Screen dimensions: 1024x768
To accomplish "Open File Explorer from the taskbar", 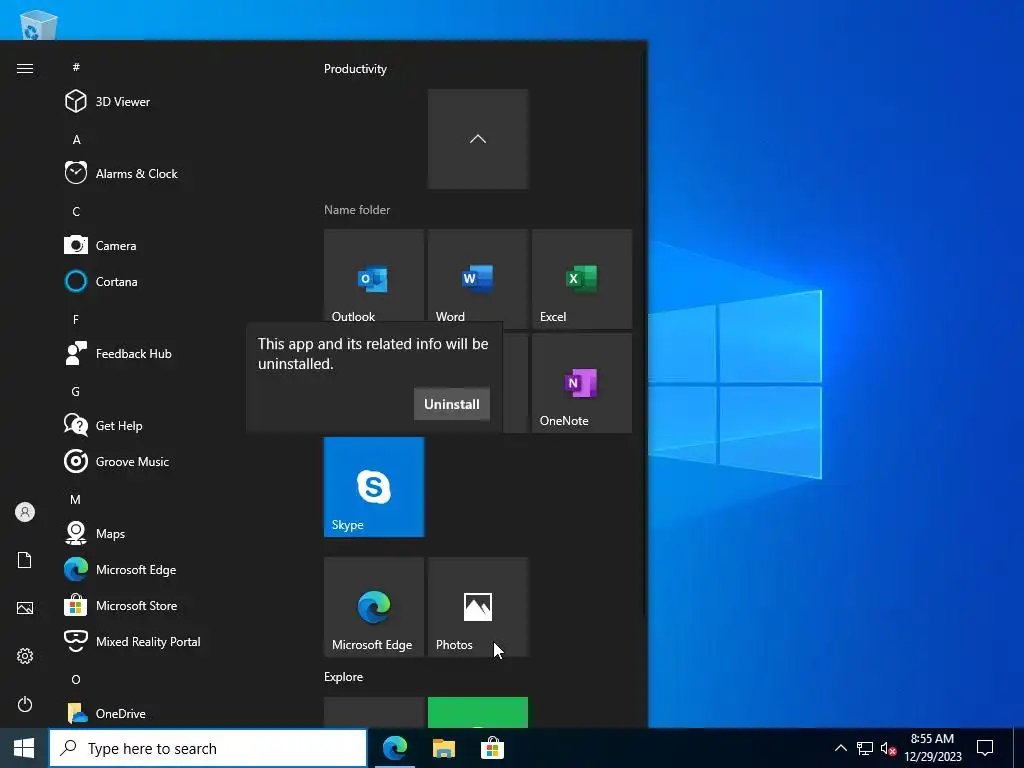I will tap(443, 748).
